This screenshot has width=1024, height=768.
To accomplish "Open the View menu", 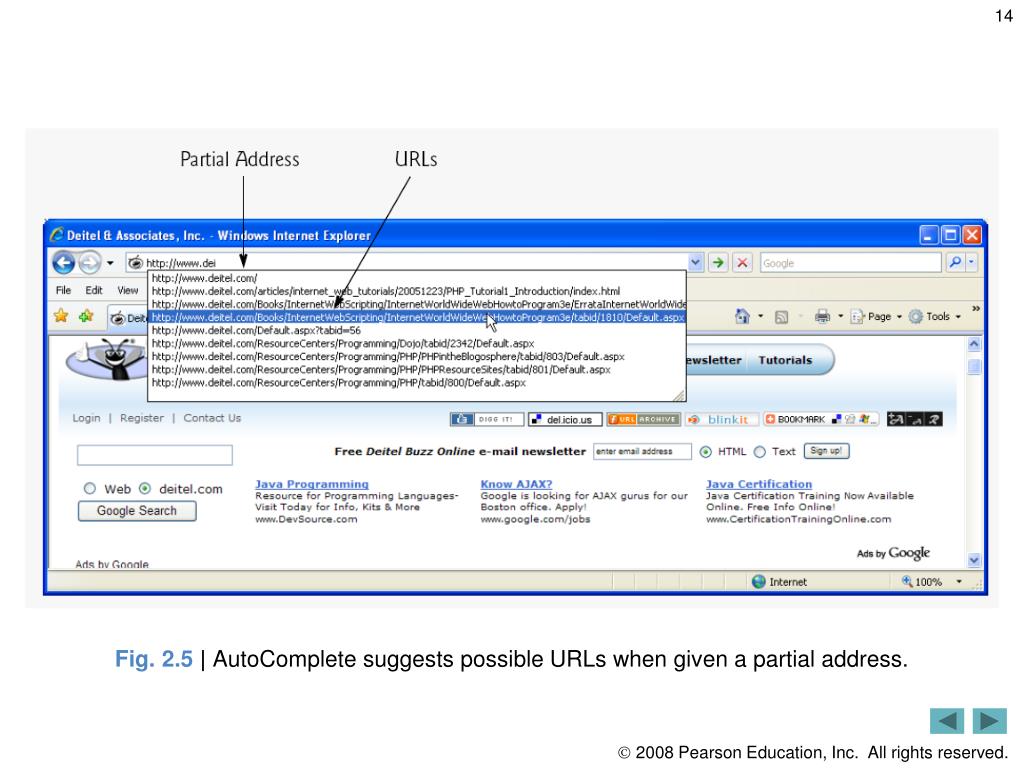I will [x=127, y=290].
